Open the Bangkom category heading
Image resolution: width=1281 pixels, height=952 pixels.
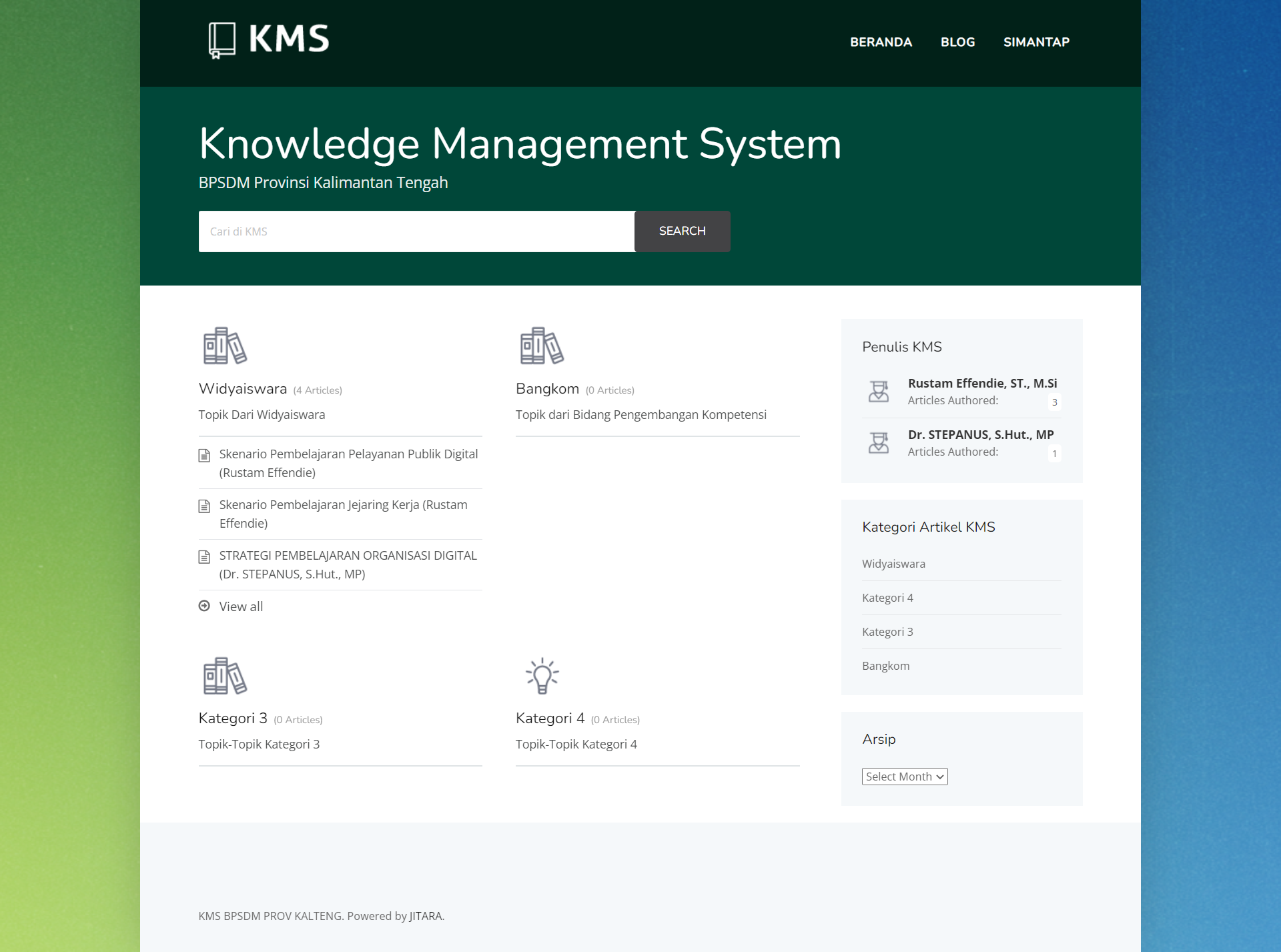click(547, 389)
